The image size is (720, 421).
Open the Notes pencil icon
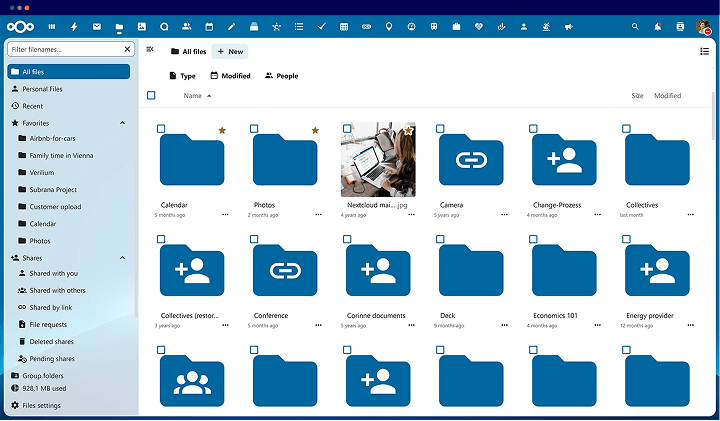(231, 27)
